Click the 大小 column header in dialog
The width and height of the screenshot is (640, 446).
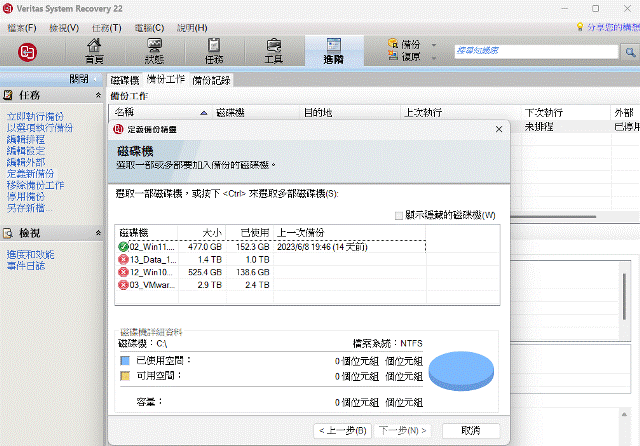pos(202,233)
